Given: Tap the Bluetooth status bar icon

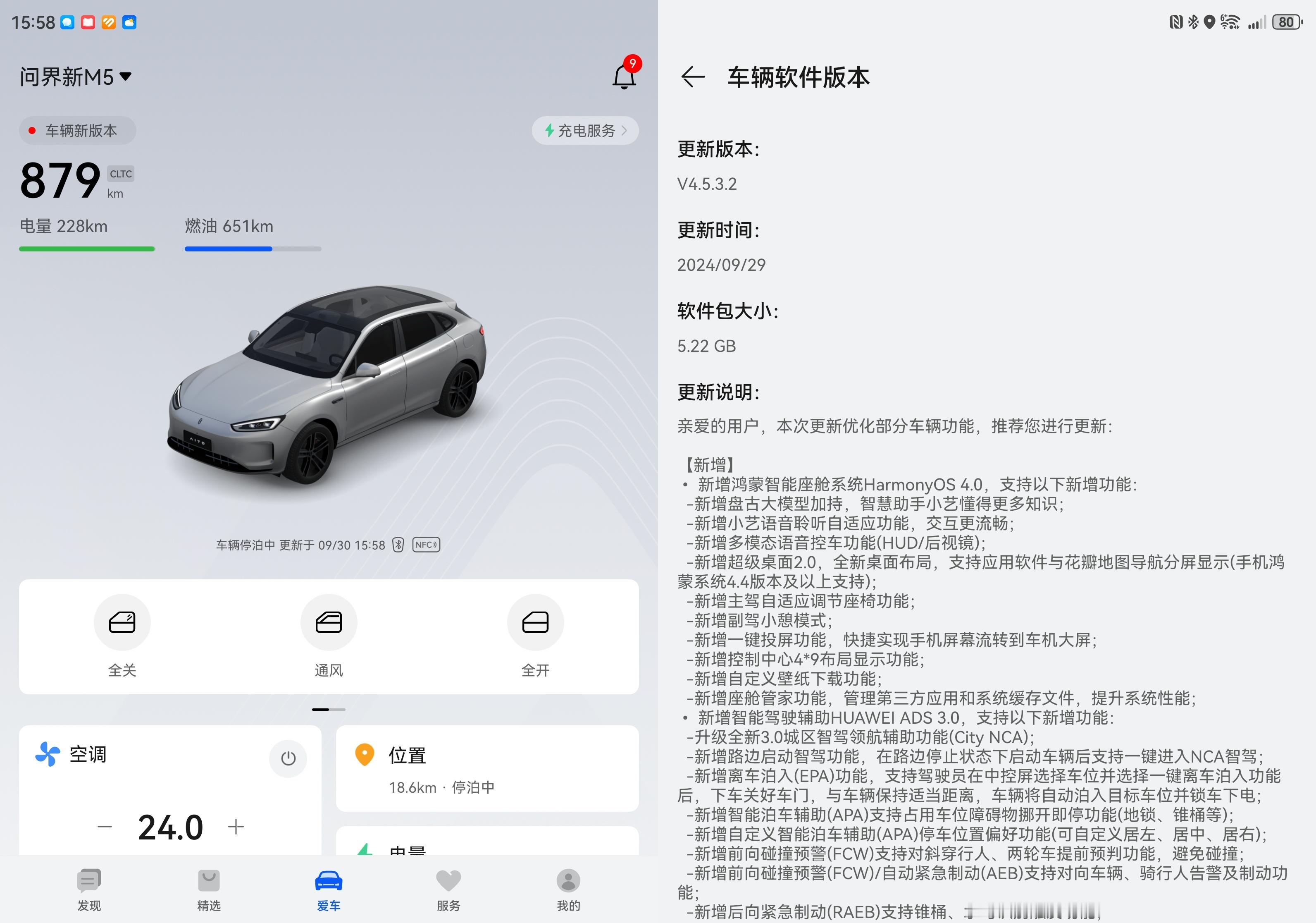Looking at the screenshot, I should [1193, 22].
